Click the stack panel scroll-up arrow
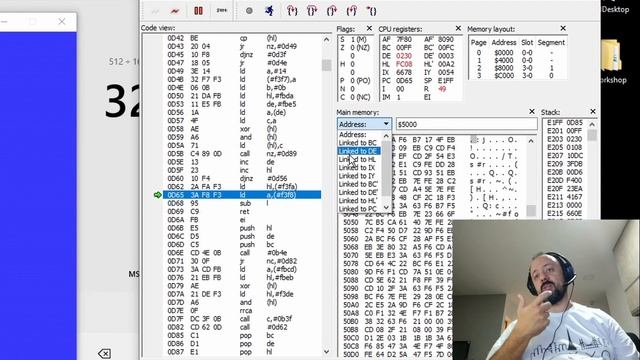Screen dimensions: 640x360 click(x=592, y=124)
